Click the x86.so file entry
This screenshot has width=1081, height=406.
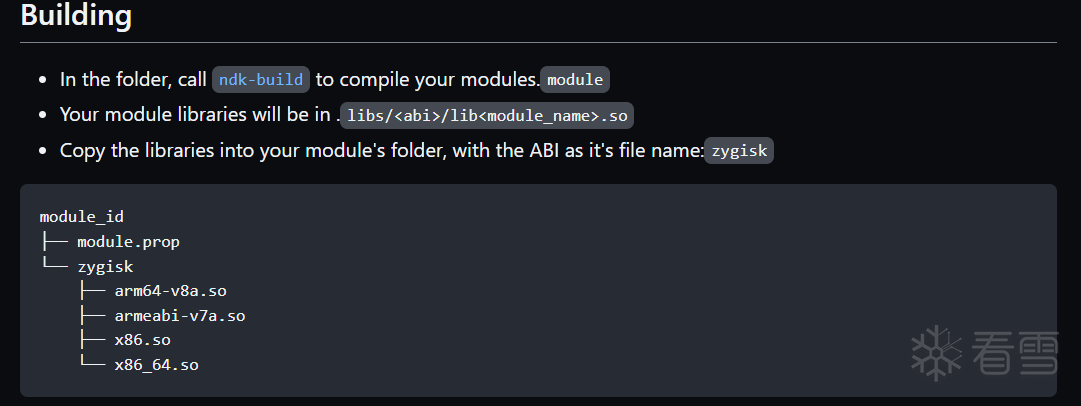pos(143,340)
